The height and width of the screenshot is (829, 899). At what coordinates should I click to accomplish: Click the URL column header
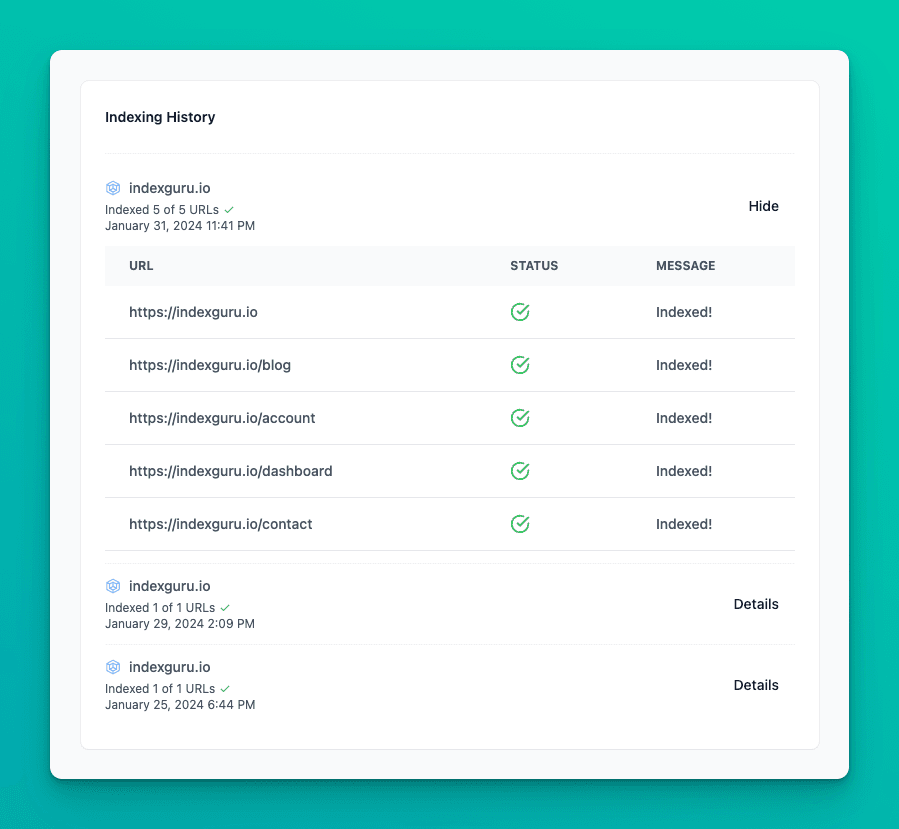[x=141, y=266]
